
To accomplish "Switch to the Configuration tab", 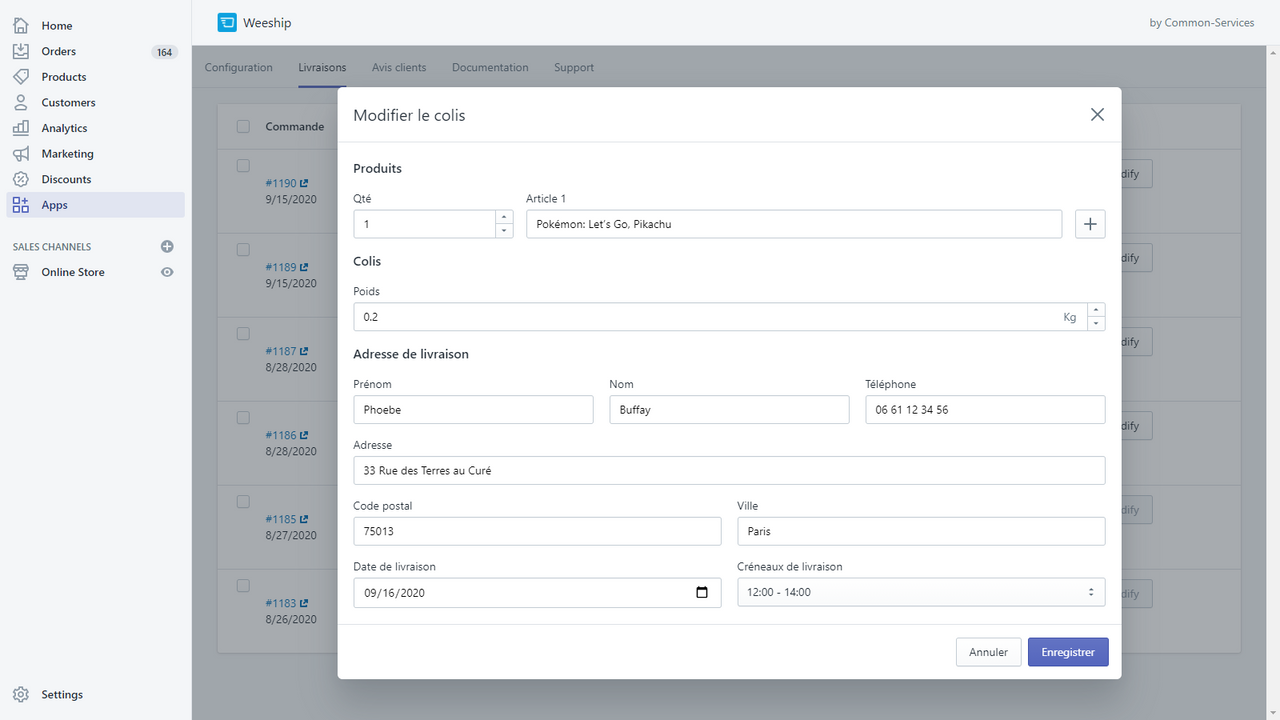I will [238, 67].
